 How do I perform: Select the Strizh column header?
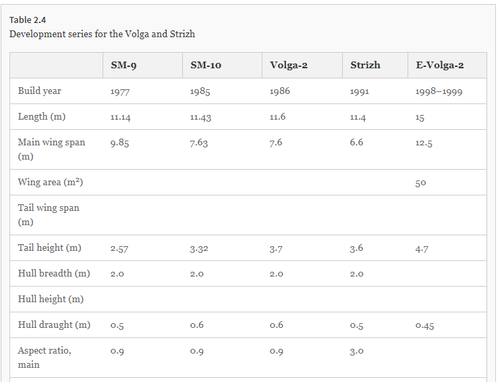point(365,65)
